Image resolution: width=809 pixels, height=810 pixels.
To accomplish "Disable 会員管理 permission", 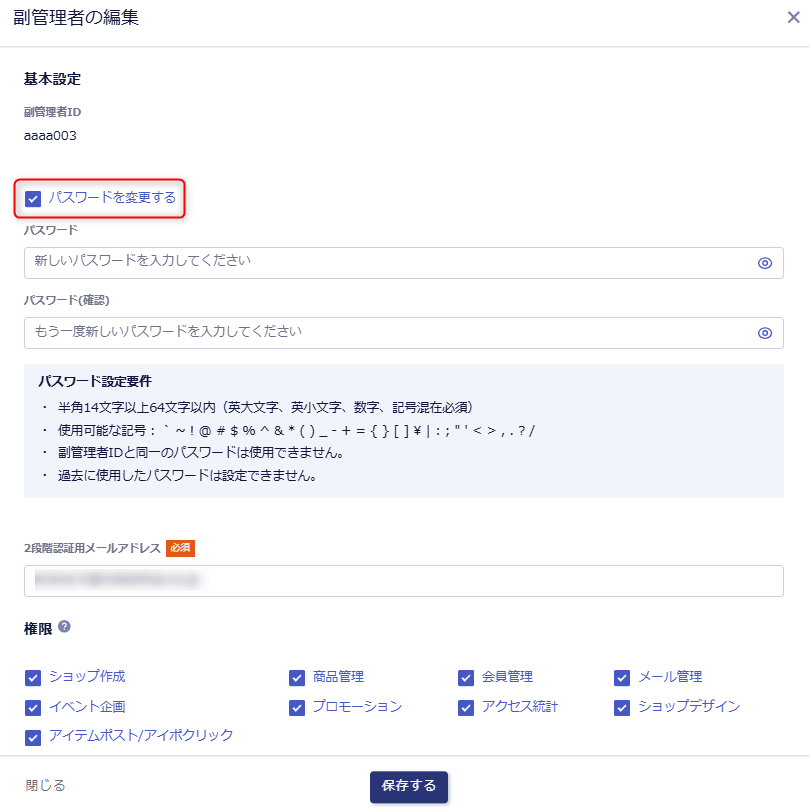I will (466, 678).
